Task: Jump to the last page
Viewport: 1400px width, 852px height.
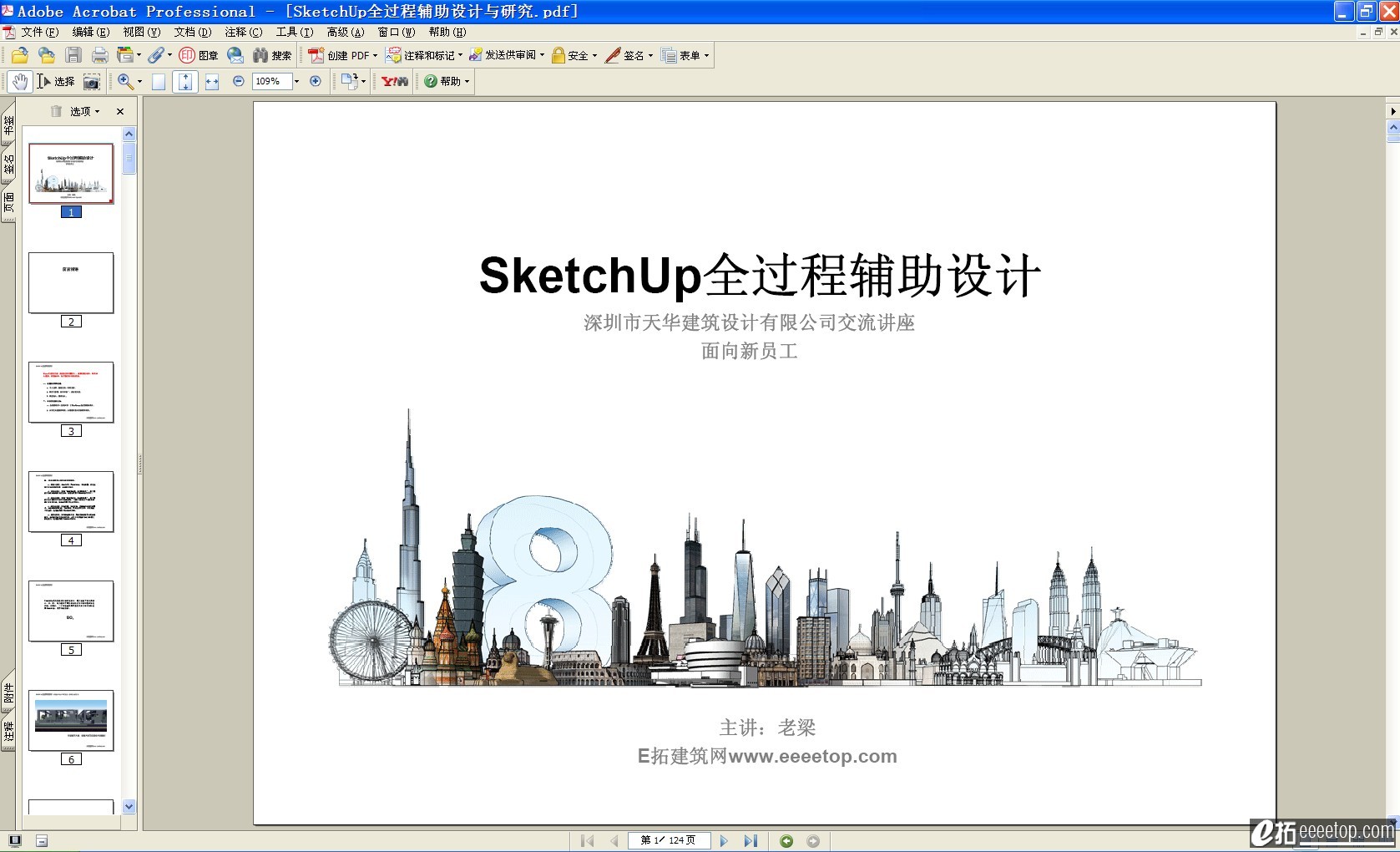Action: coord(751,841)
